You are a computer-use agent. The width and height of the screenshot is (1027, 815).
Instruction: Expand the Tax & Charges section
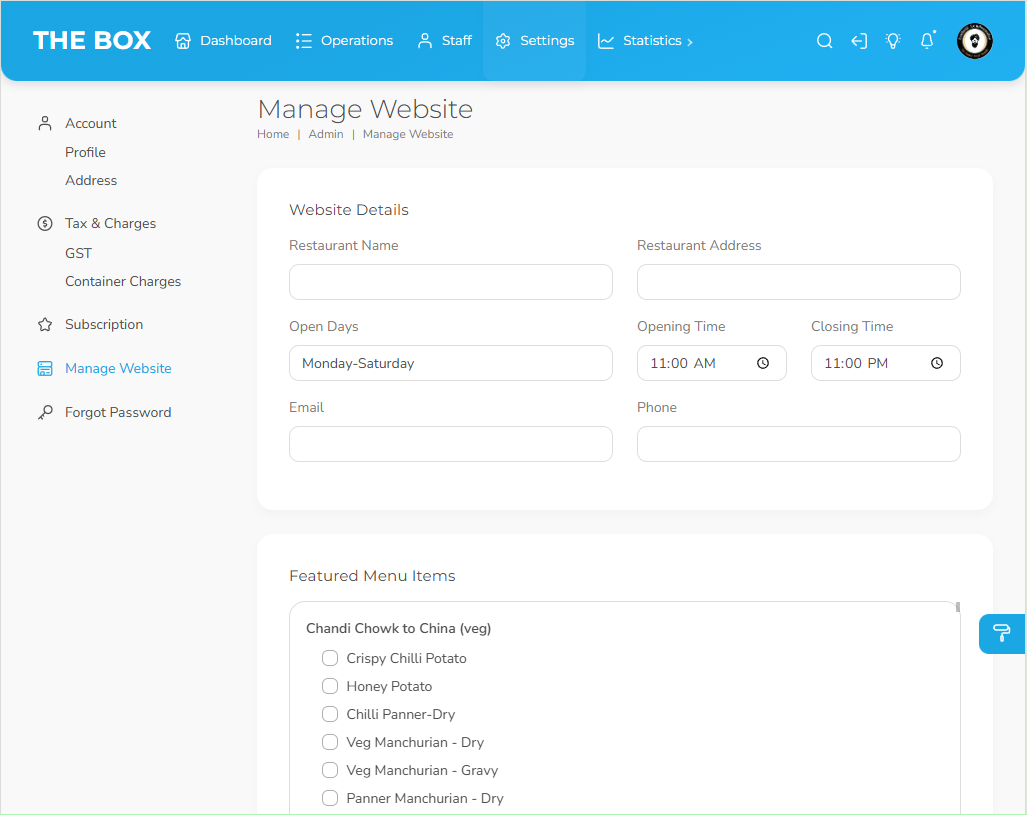pyautogui.click(x=110, y=223)
